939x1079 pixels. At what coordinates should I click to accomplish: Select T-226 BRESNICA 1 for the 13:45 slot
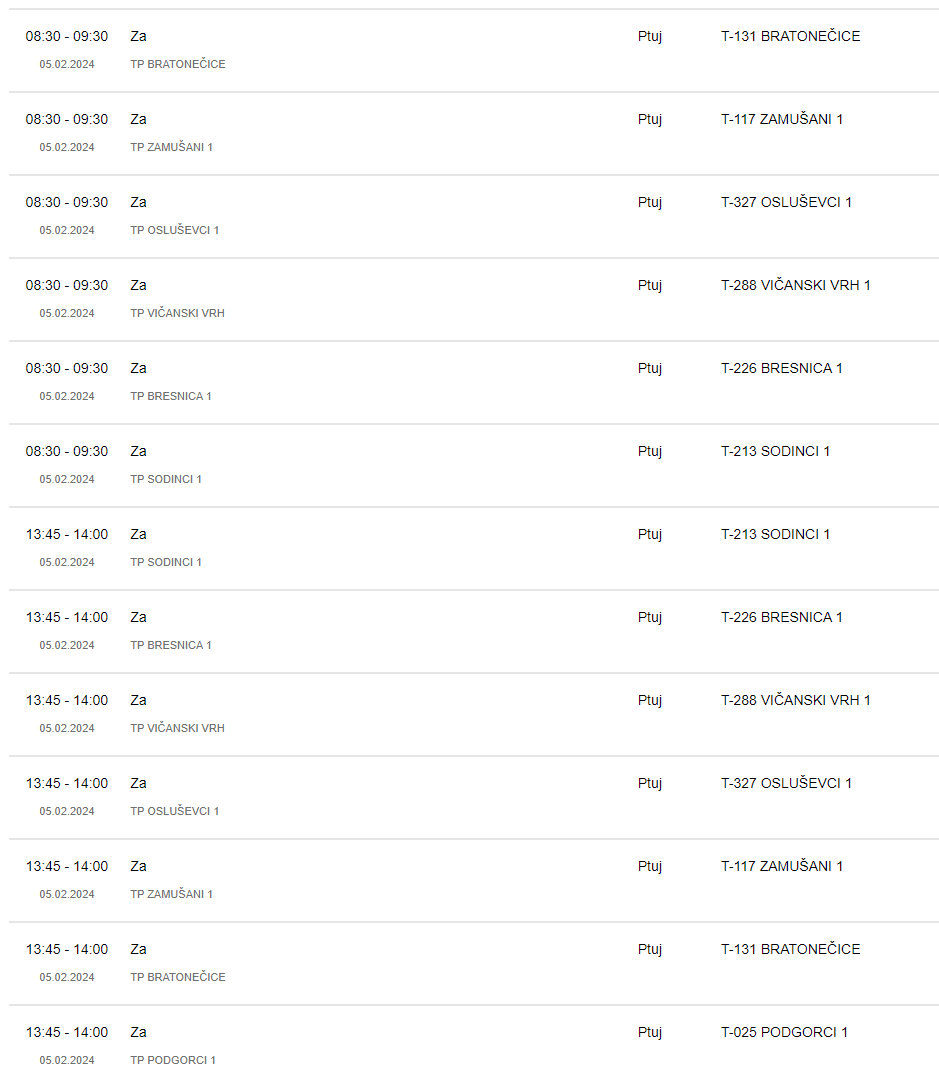781,617
